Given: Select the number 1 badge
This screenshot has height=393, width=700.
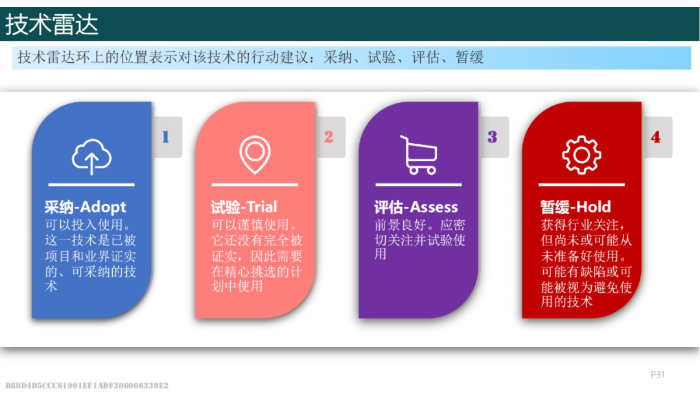Looking at the screenshot, I should pyautogui.click(x=167, y=137).
